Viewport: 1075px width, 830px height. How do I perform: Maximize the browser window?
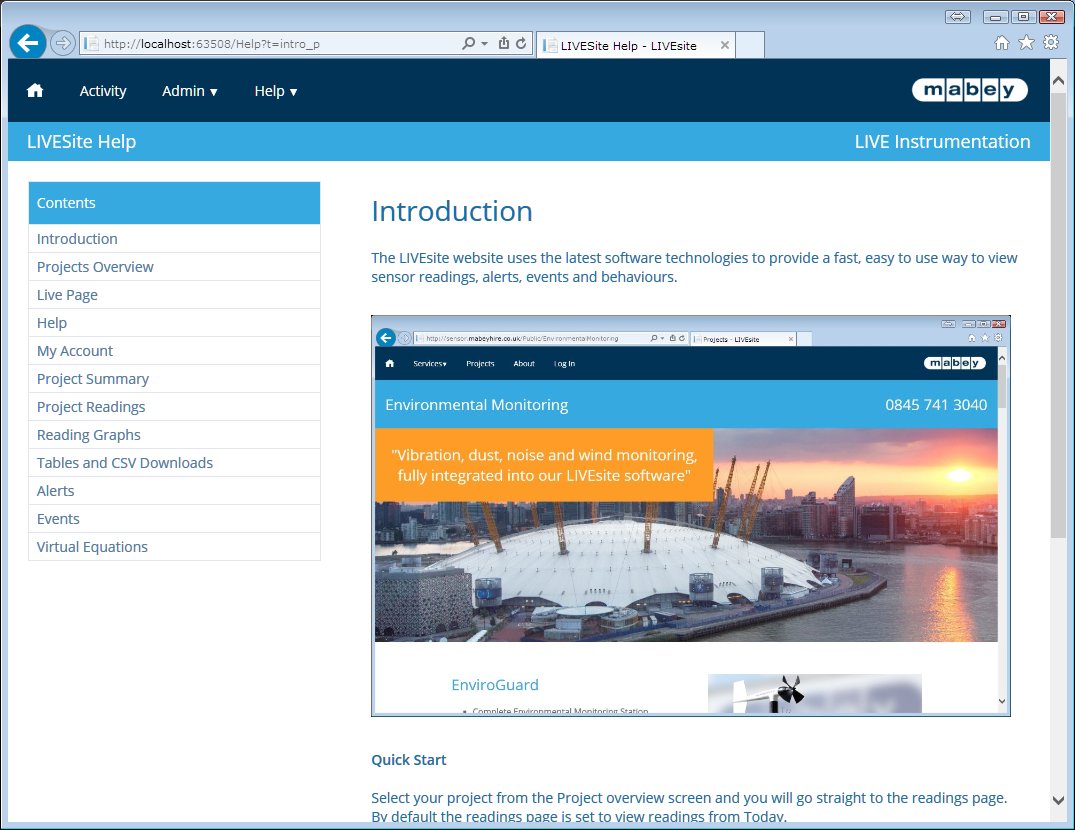pos(1023,17)
